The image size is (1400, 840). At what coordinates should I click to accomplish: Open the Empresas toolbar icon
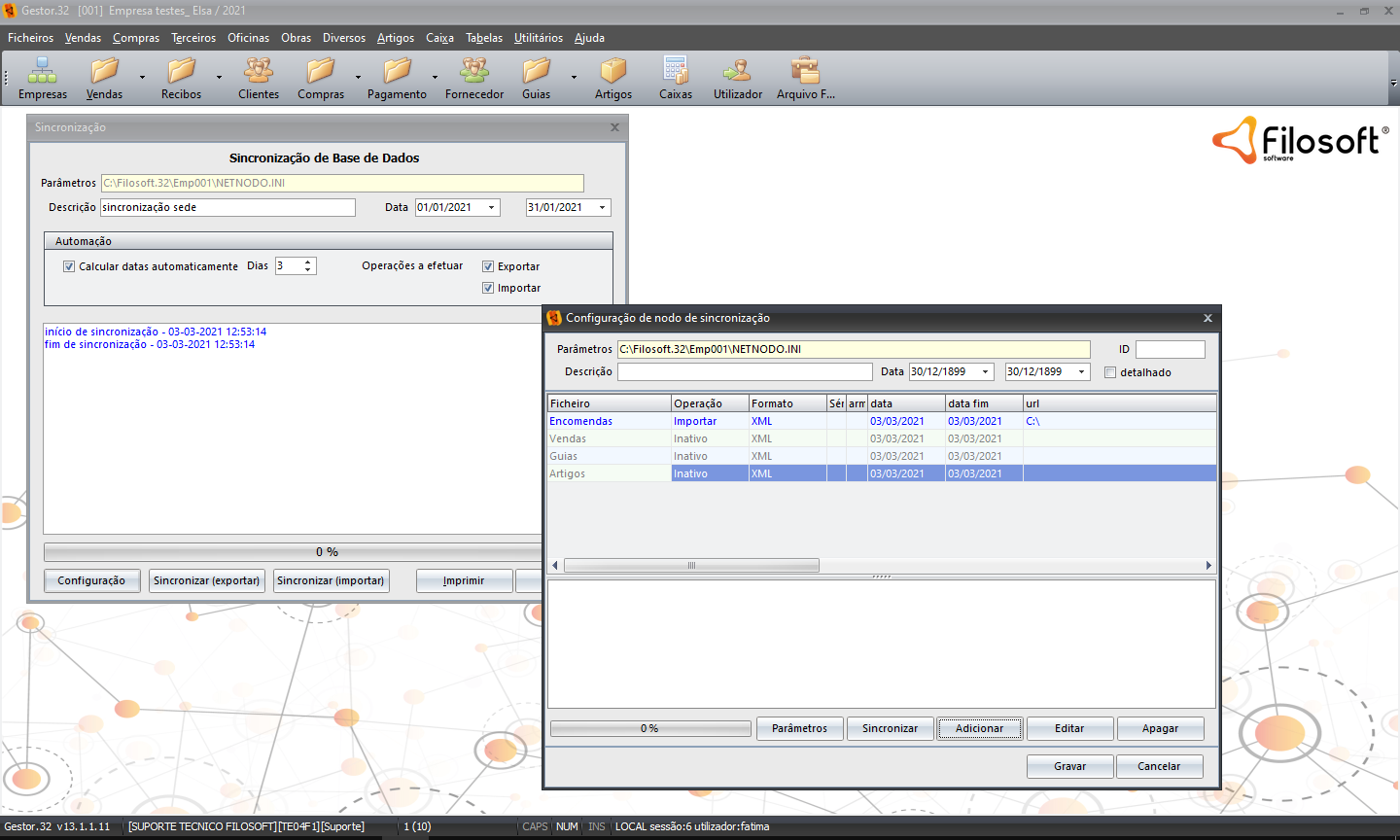pos(42,72)
